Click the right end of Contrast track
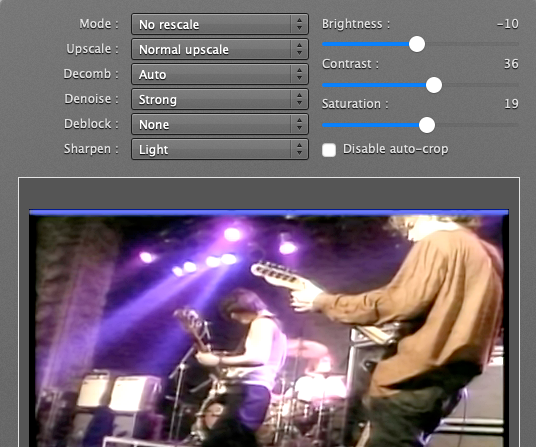536x447 pixels. [516, 85]
